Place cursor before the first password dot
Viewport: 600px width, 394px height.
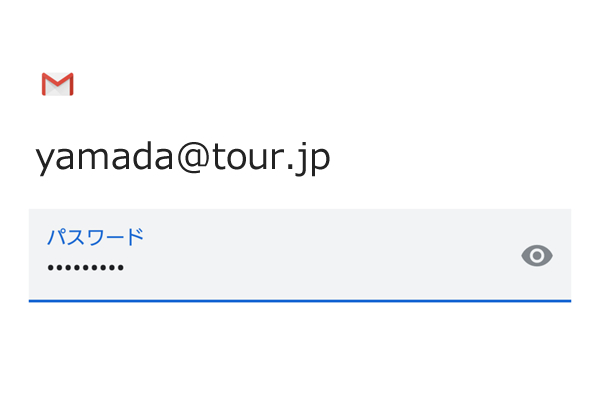click(x=47, y=267)
